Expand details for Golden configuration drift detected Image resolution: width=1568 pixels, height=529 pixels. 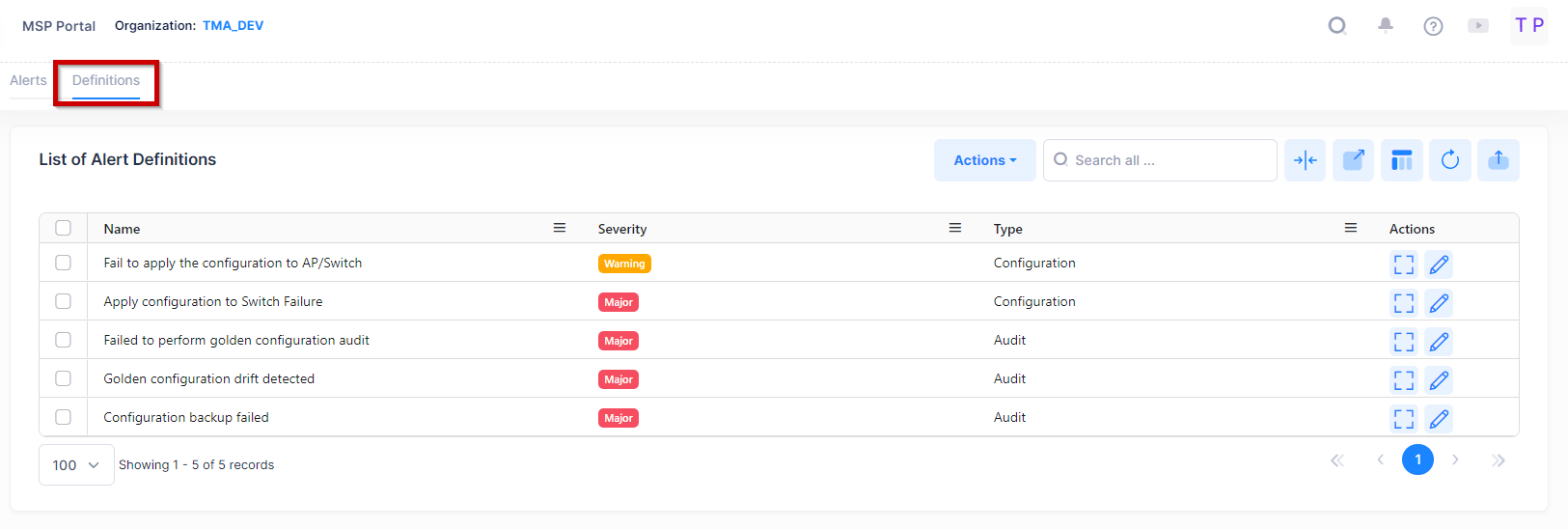tap(1403, 380)
